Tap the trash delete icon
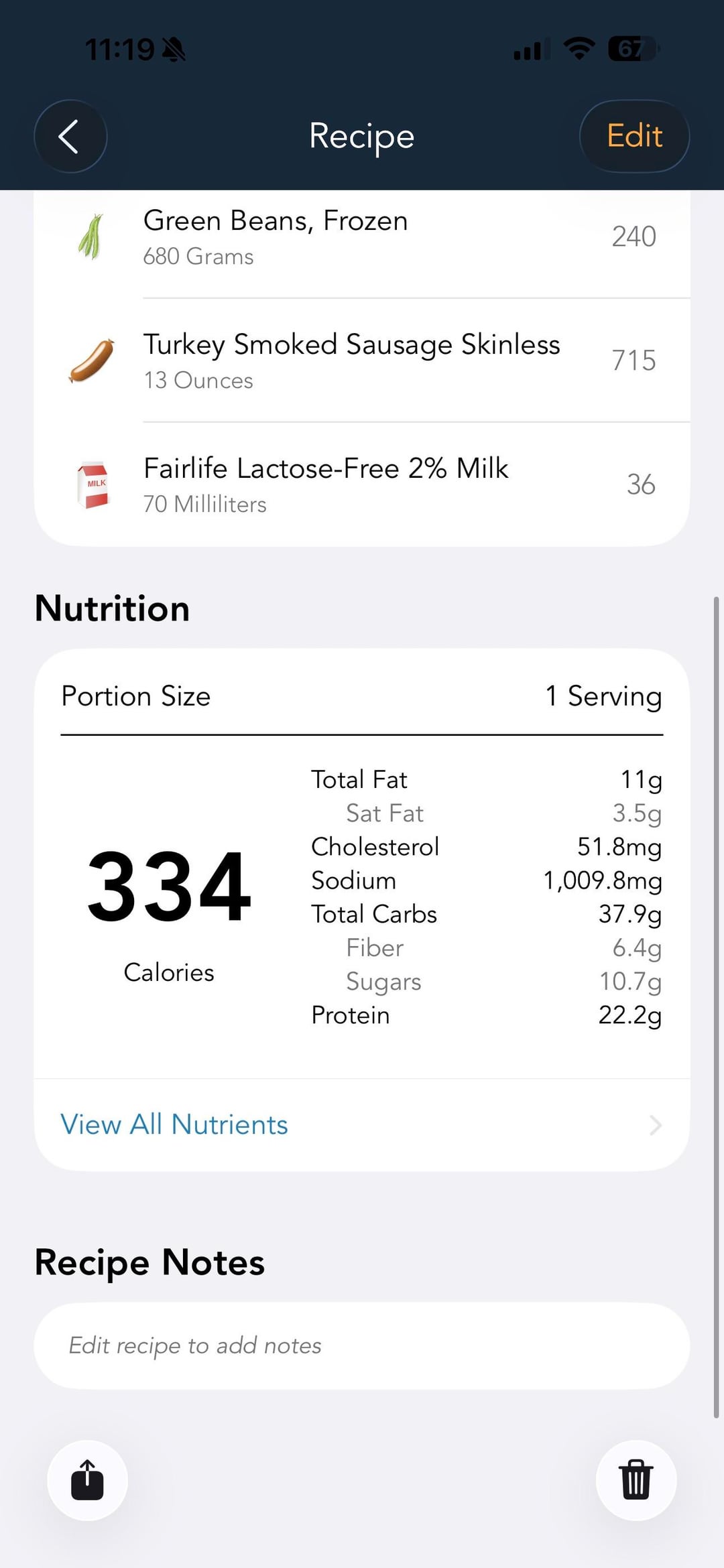 (636, 1480)
